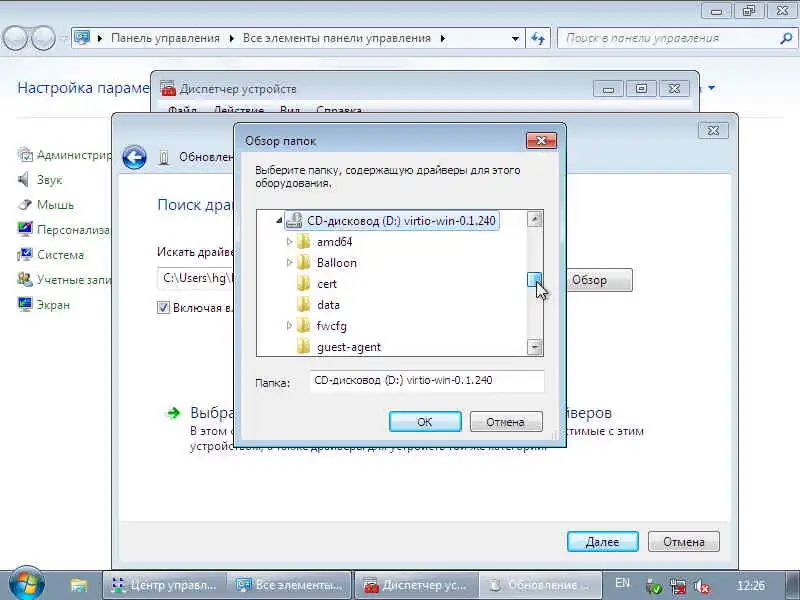This screenshot has height=600, width=800.
Task: Select the amd64 folder row
Action: [x=334, y=242]
